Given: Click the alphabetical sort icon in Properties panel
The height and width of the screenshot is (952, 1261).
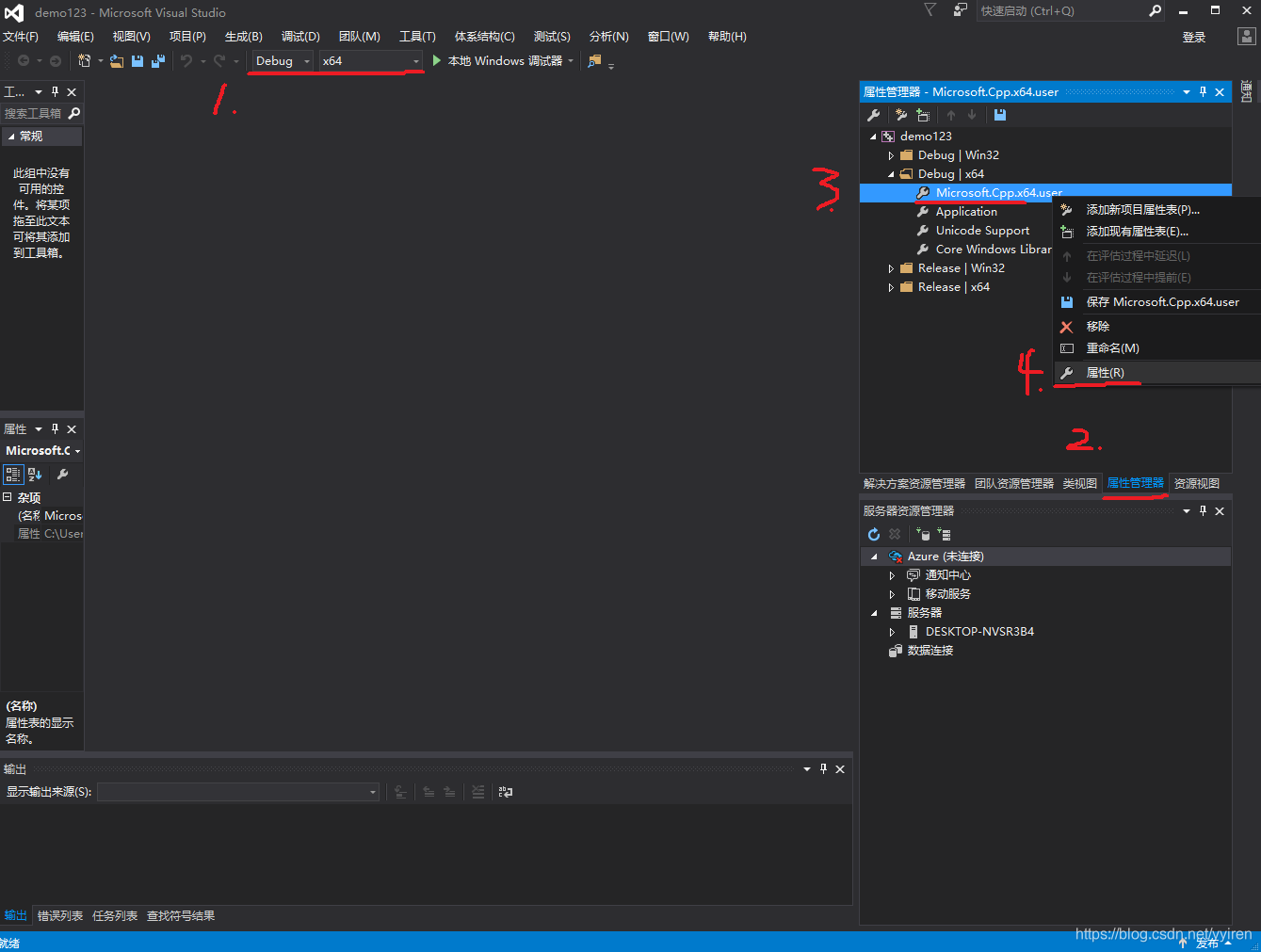Looking at the screenshot, I should (x=35, y=475).
